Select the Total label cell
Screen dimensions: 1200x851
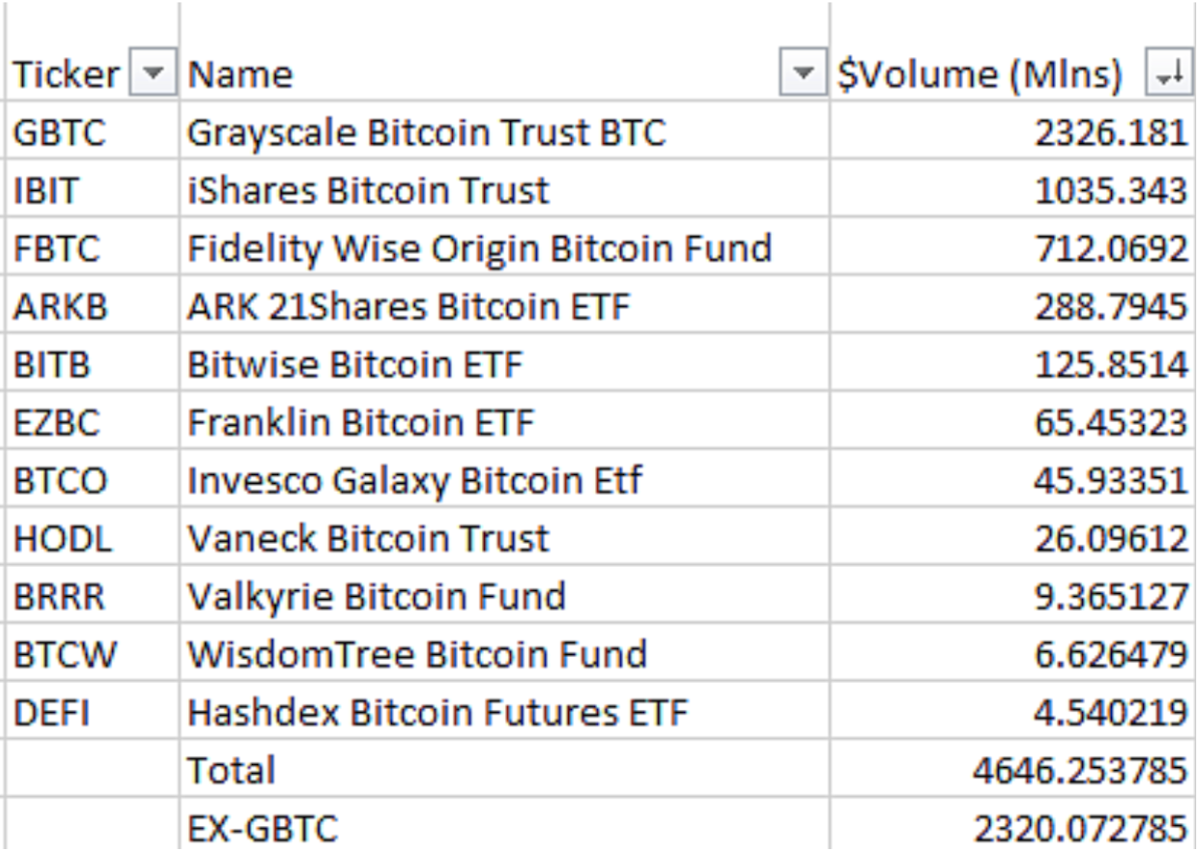[x=504, y=769]
